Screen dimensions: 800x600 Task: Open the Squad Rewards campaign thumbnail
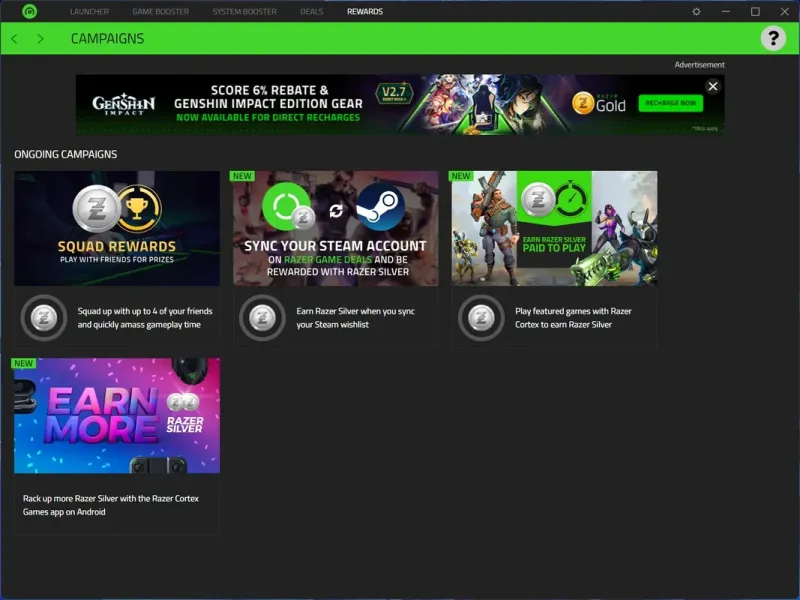pyautogui.click(x=117, y=228)
